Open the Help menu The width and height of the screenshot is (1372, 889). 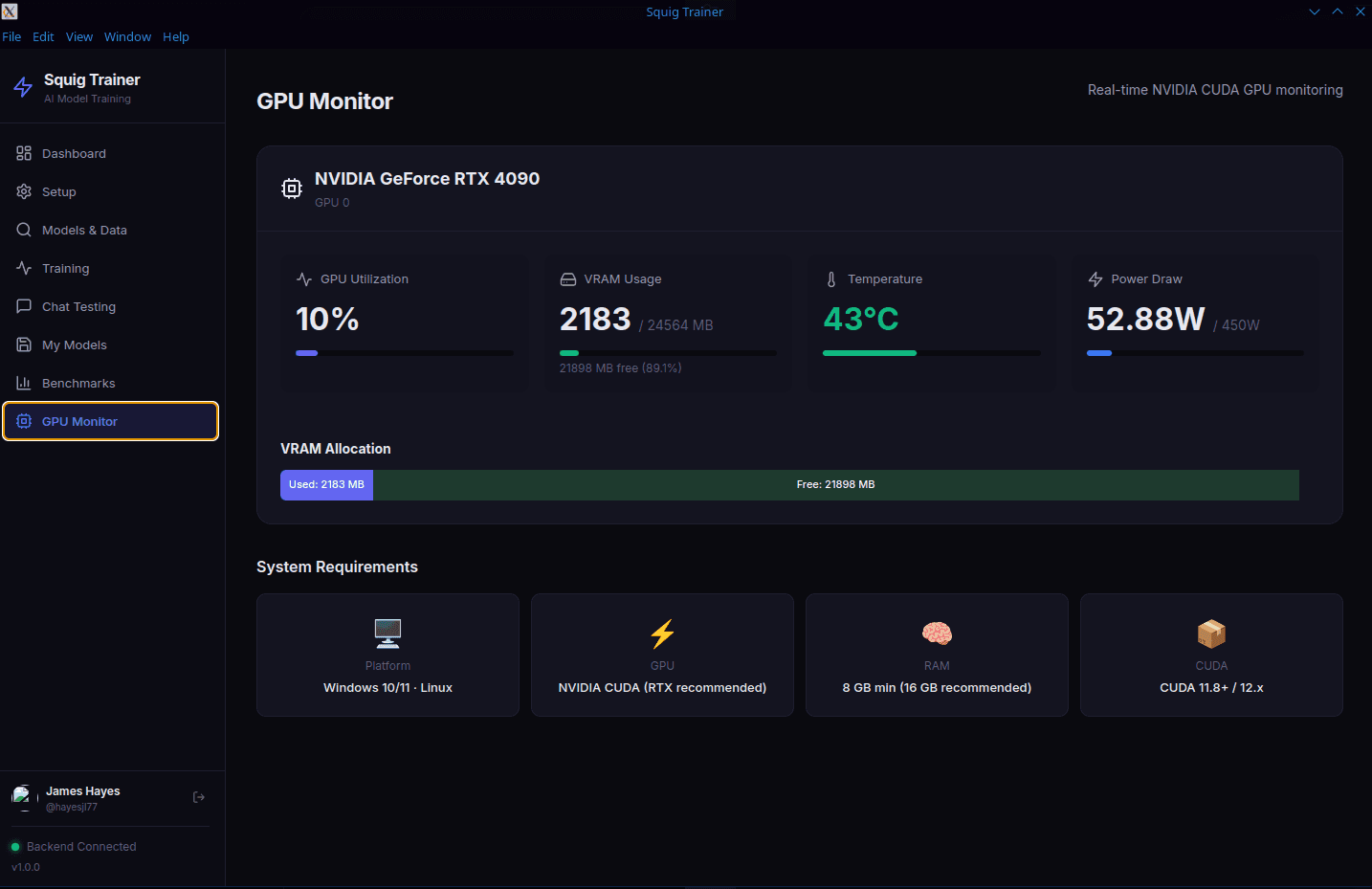(x=176, y=36)
